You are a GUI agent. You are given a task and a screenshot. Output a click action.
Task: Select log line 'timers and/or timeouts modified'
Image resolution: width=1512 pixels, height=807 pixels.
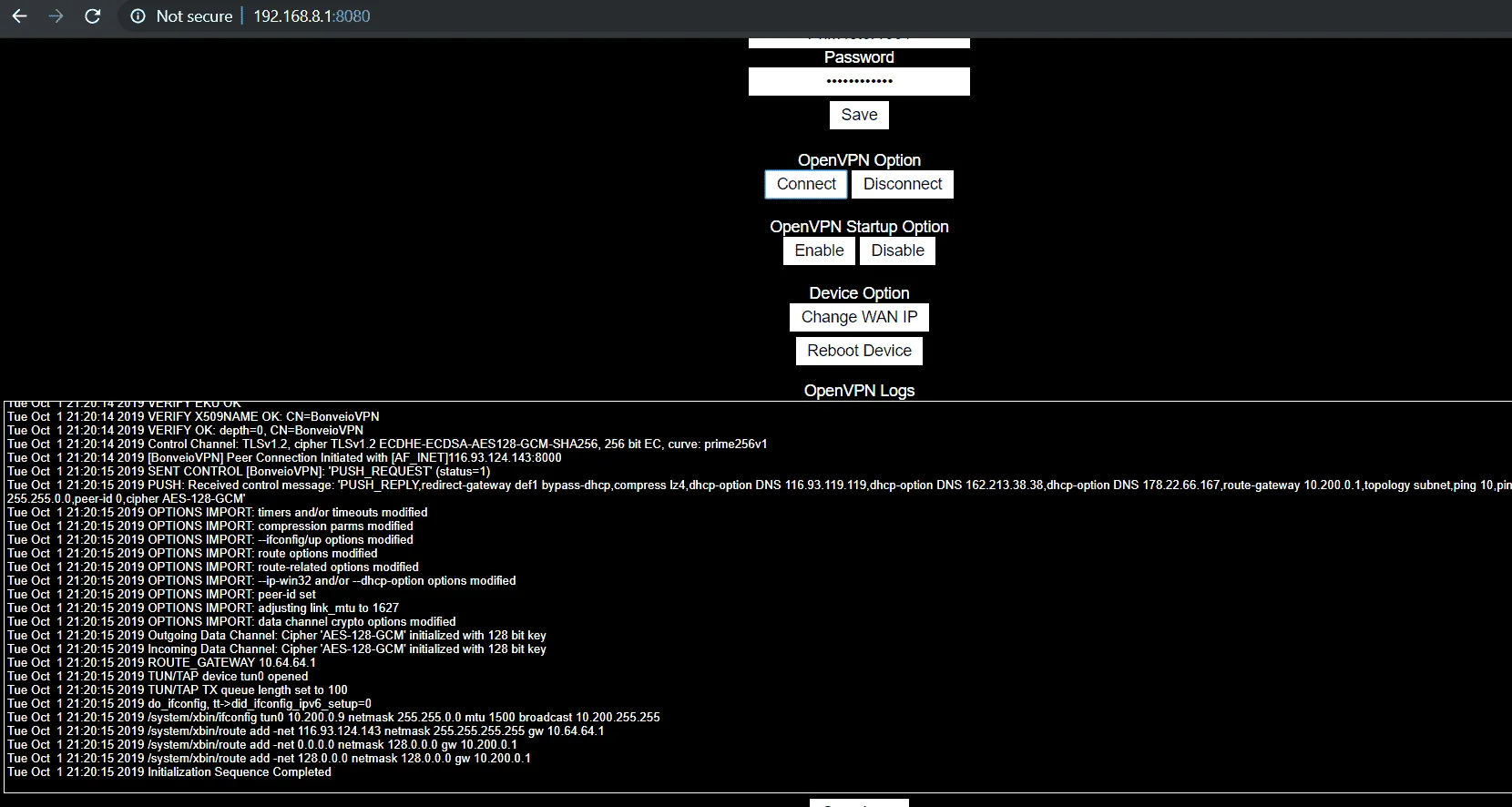click(218, 512)
